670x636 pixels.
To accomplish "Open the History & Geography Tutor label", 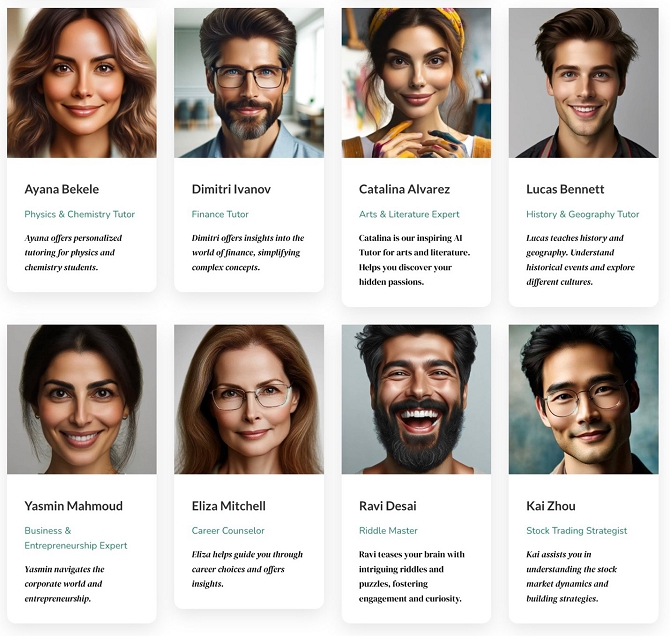I will point(582,214).
